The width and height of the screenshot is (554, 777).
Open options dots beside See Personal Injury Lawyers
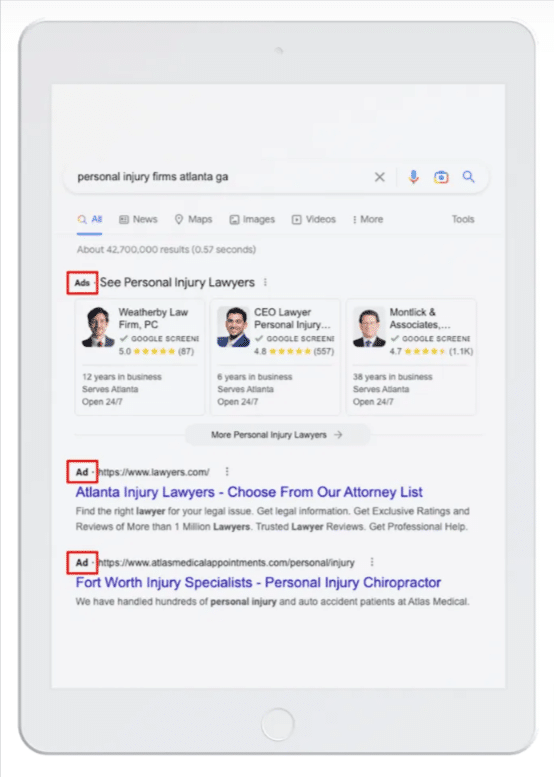point(266,282)
